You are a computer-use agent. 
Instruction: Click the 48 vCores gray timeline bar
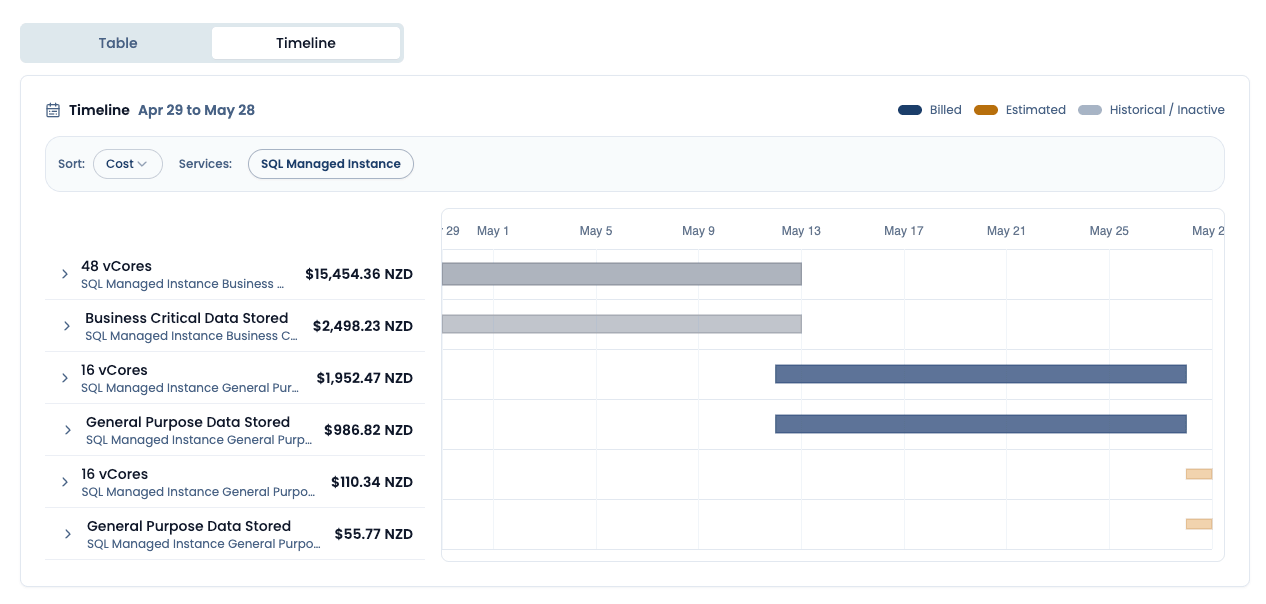click(x=622, y=274)
